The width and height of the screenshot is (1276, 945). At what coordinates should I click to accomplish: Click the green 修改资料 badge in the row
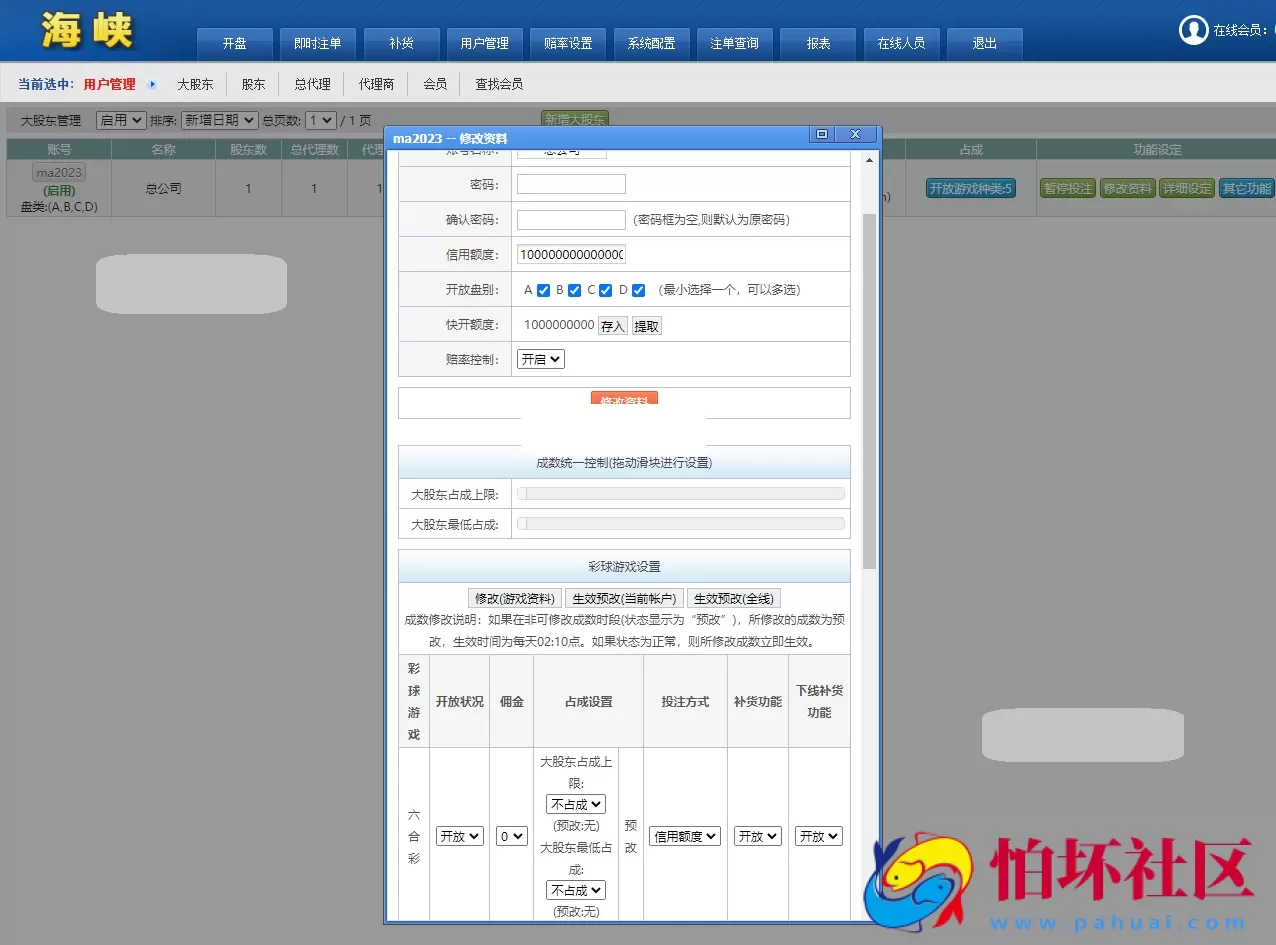coord(1127,187)
